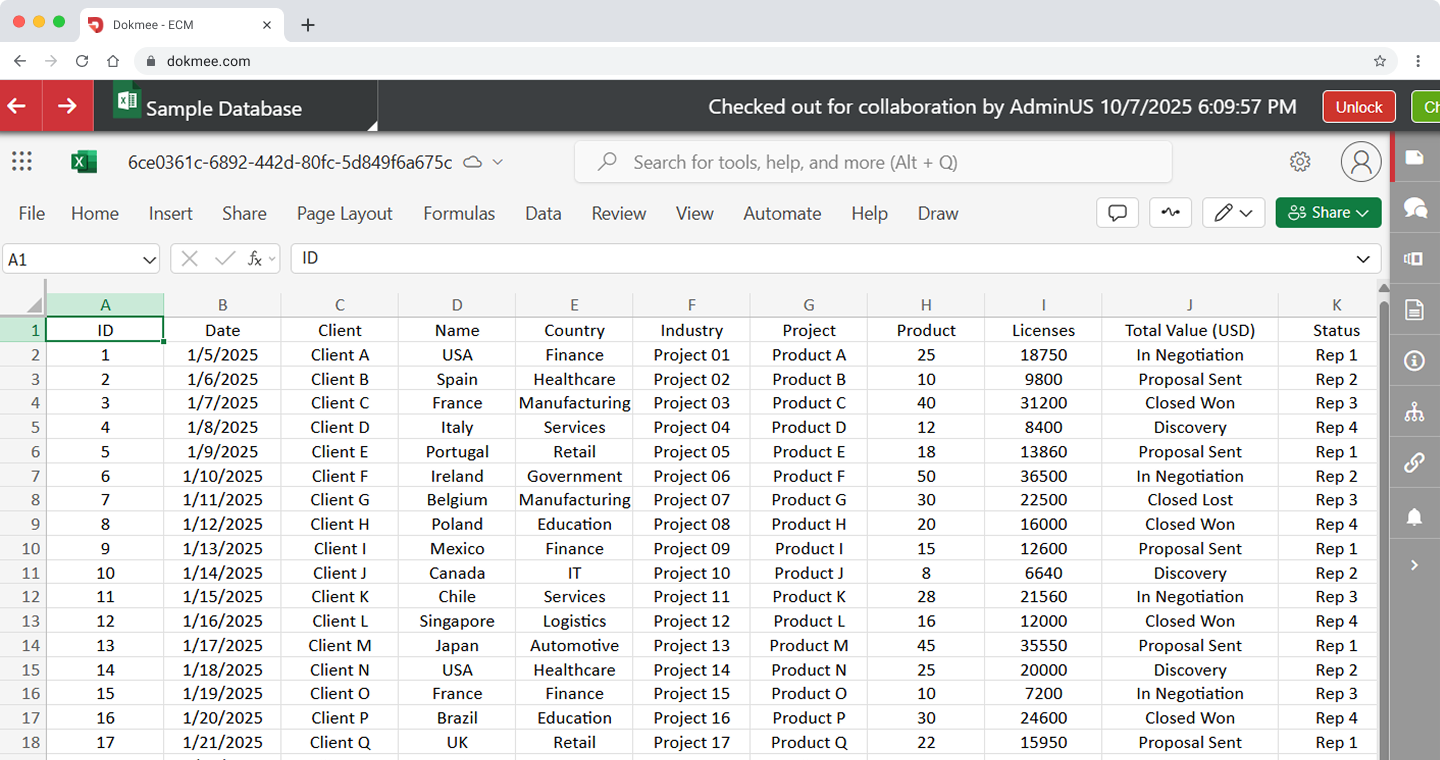1440x760 pixels.
Task: Open the Formulas tab
Action: (x=459, y=213)
